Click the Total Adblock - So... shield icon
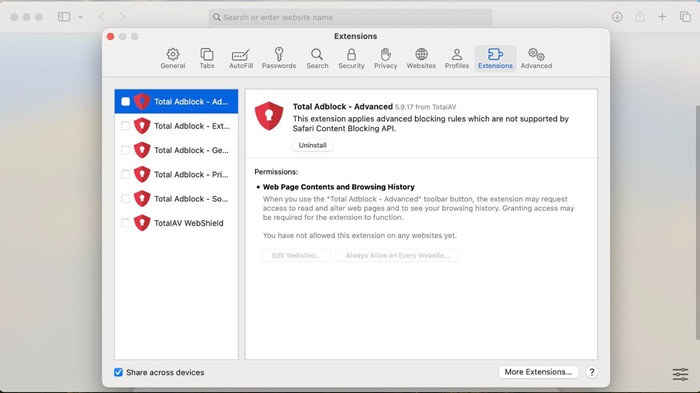This screenshot has height=393, width=700. coord(142,199)
